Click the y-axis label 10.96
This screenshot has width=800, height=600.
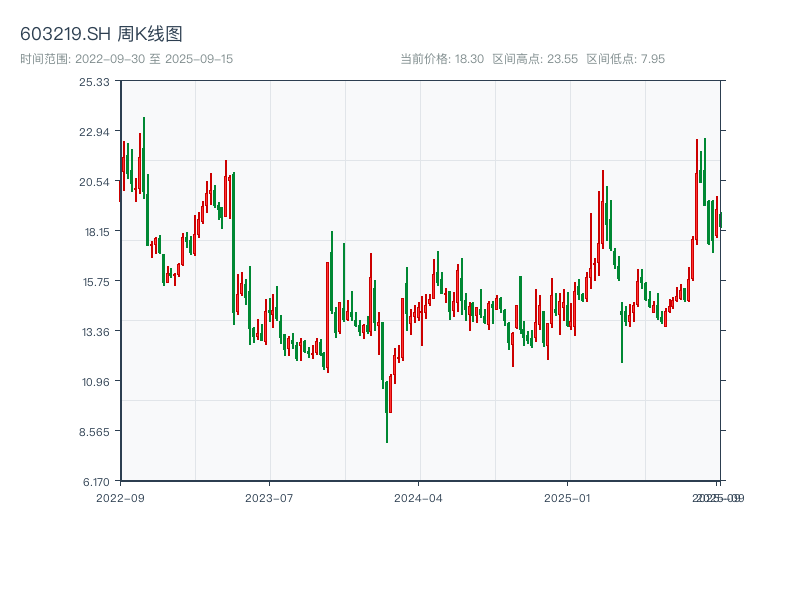tap(95, 382)
